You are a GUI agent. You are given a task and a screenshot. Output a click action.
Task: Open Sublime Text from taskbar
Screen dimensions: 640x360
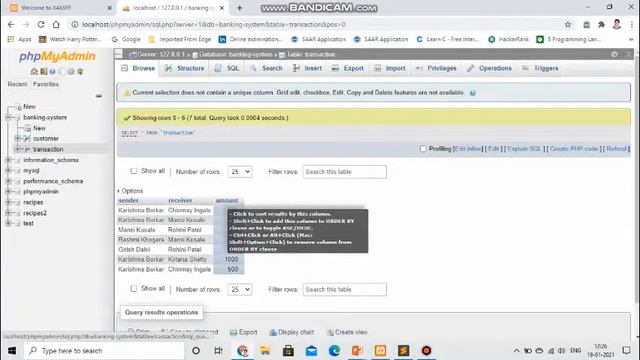pyautogui.click(x=403, y=351)
